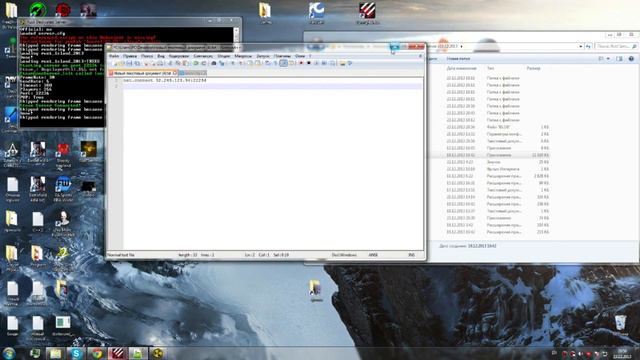Click red striped app icon on taskbar

pyautogui.click(x=117, y=353)
